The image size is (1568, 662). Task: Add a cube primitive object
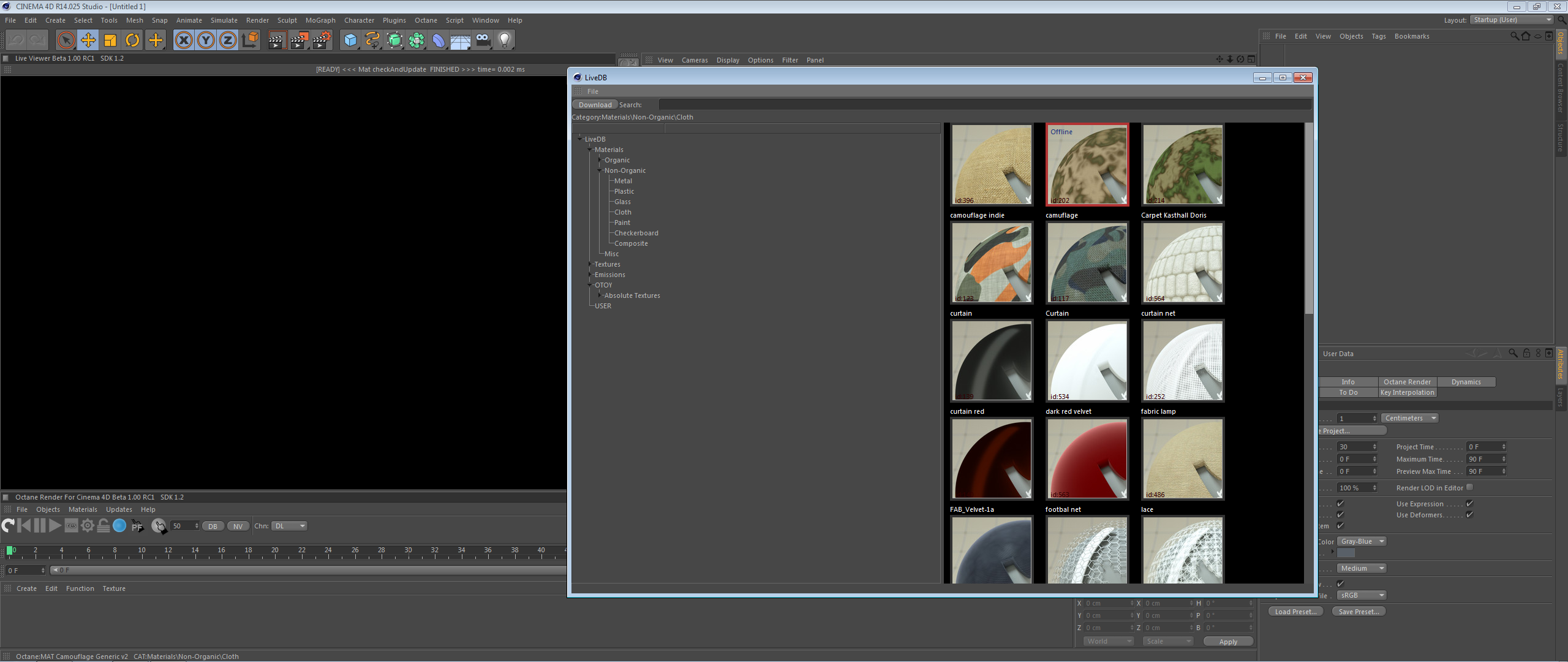[x=350, y=40]
